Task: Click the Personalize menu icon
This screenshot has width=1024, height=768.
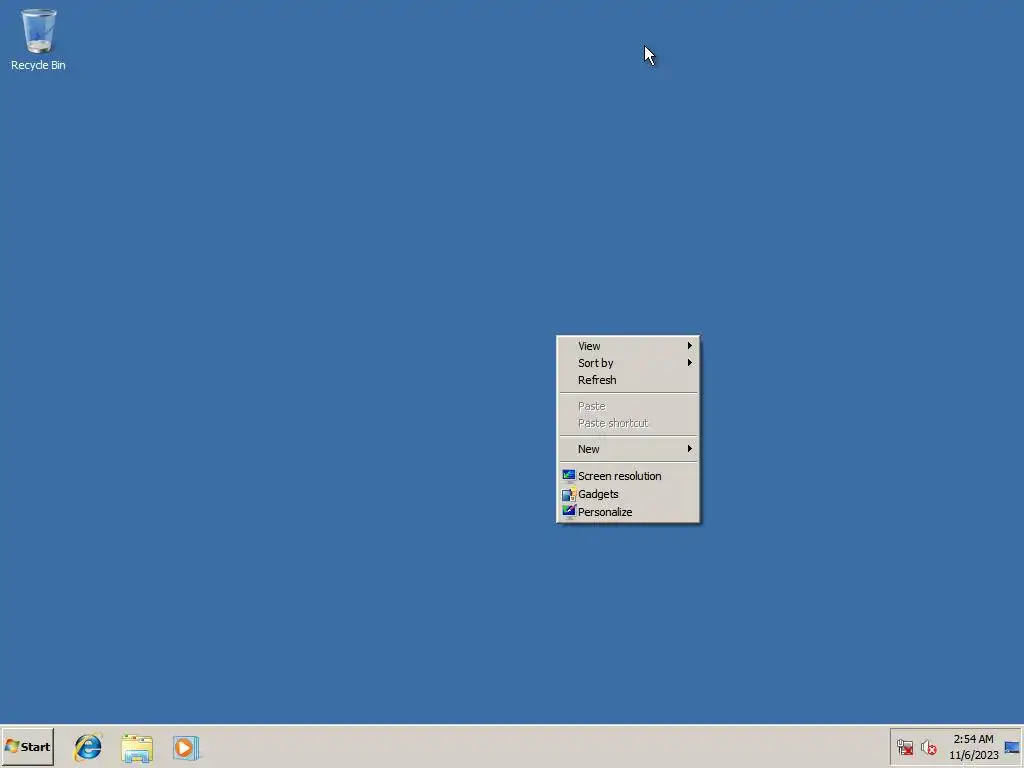Action: [569, 511]
